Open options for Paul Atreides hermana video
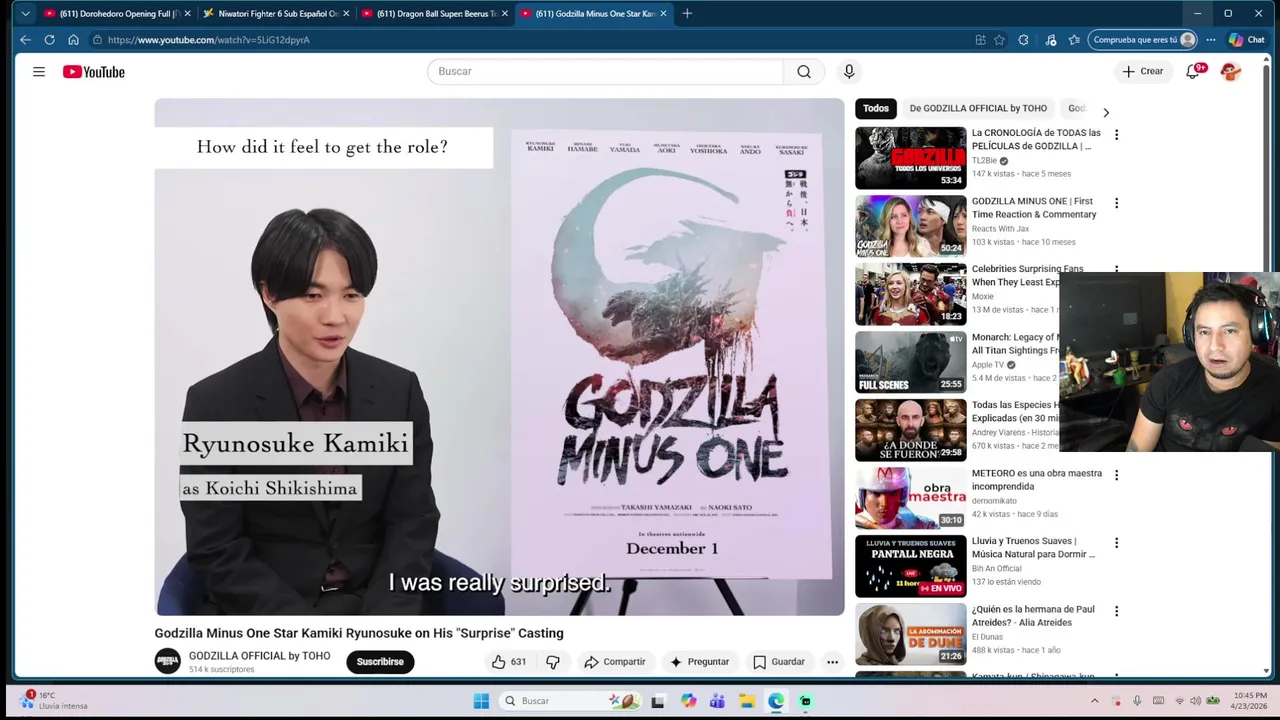 click(x=1116, y=611)
